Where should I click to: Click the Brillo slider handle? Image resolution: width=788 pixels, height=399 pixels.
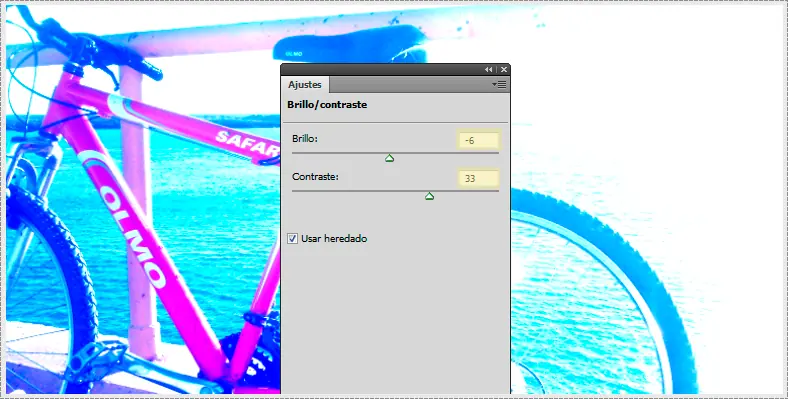(389, 158)
